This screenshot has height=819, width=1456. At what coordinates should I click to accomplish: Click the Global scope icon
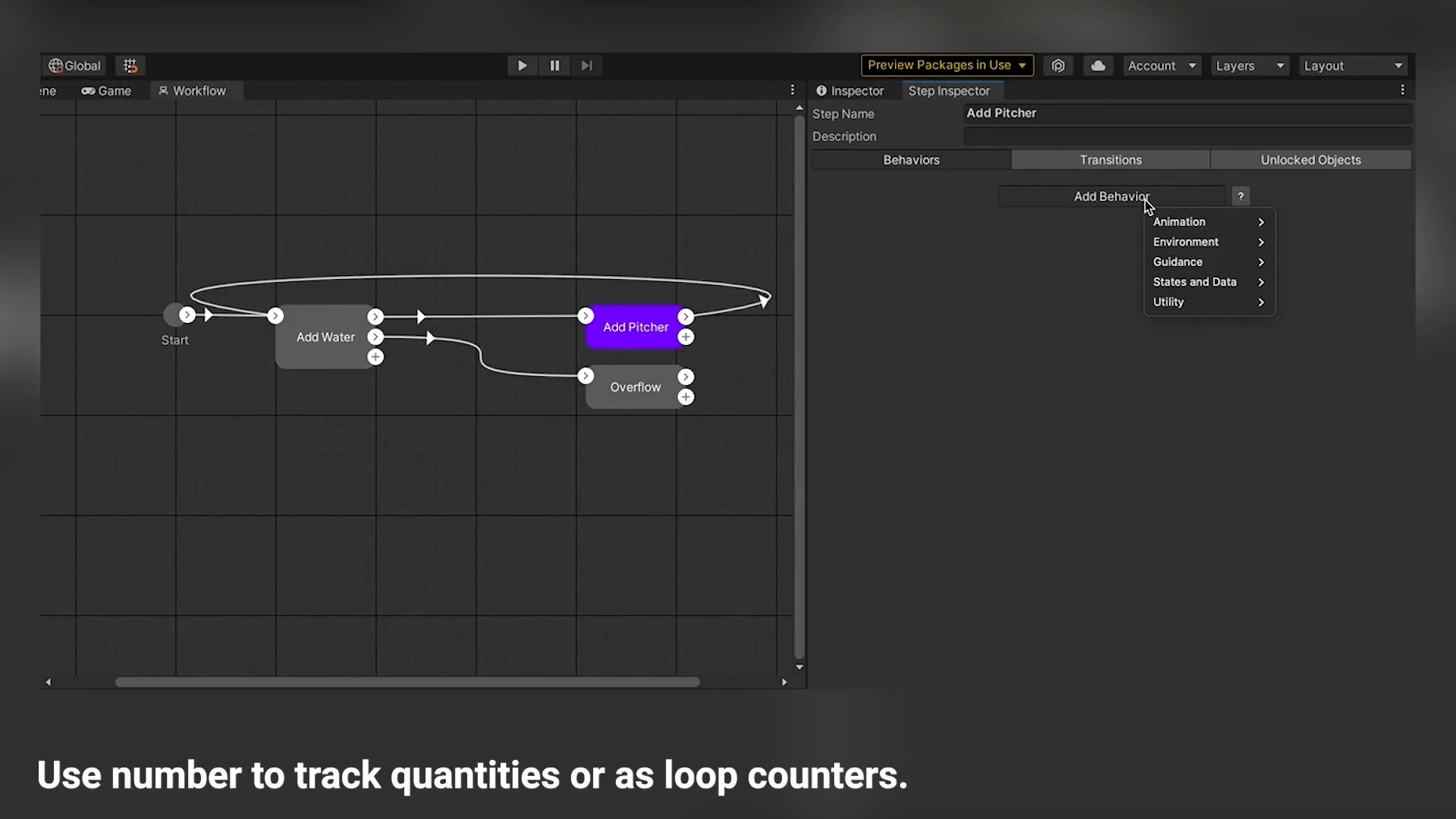point(56,65)
